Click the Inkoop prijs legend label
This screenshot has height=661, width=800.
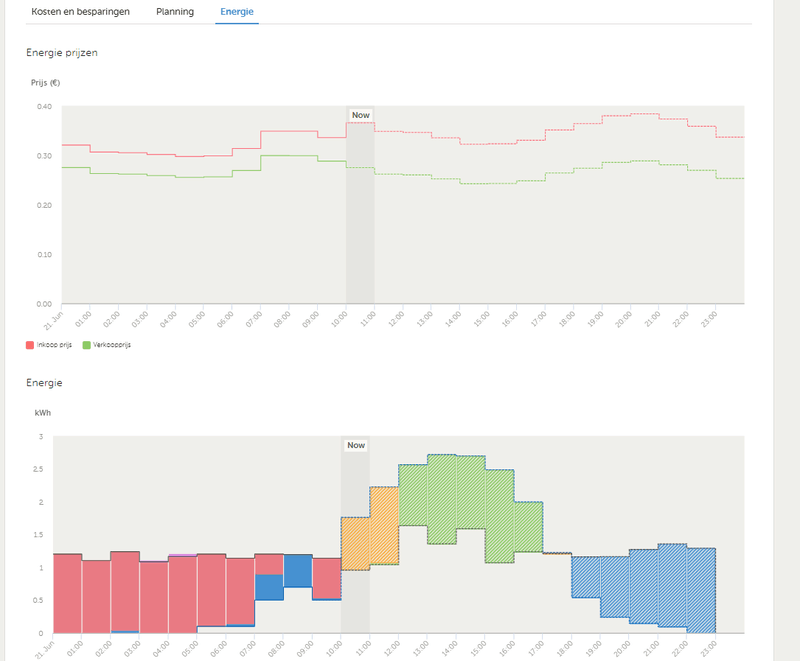[54, 345]
